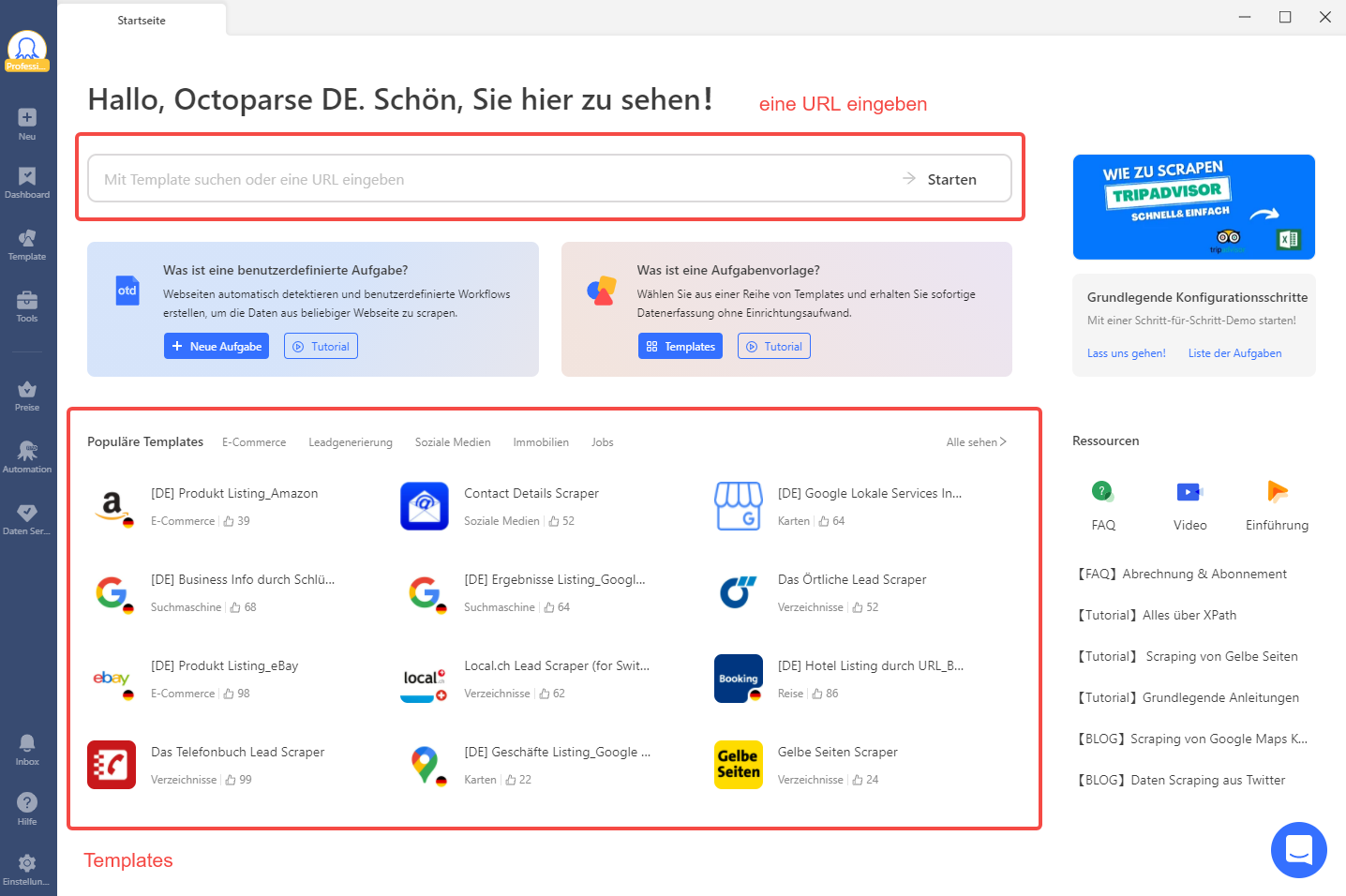
Task: Open Tutorial for Aufgabenvorlage
Action: [774, 346]
